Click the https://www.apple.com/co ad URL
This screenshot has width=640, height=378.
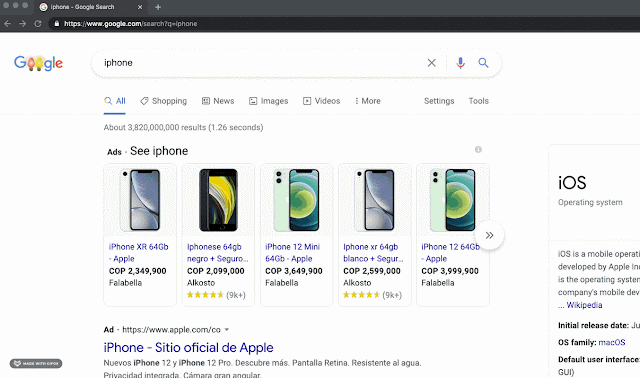tap(171, 329)
